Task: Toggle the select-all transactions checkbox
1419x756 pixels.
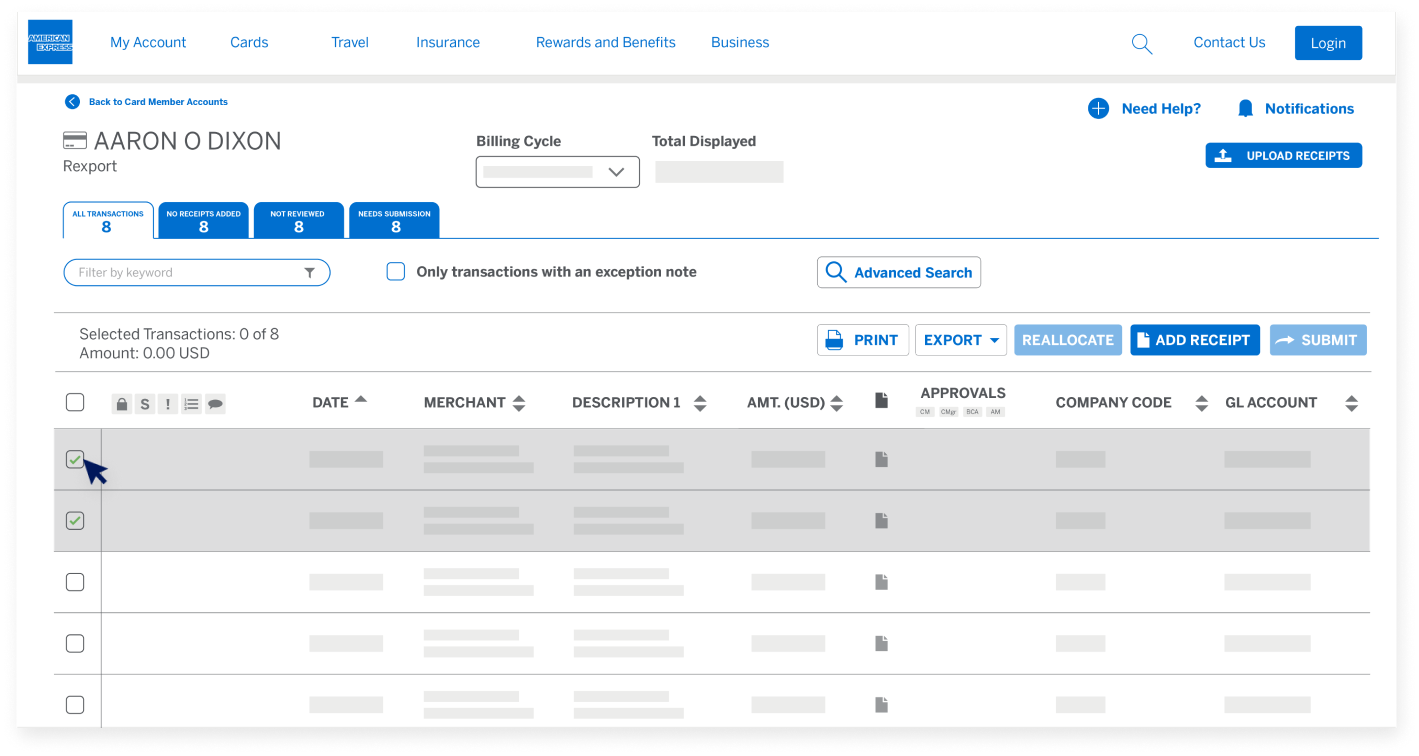Action: 75,402
